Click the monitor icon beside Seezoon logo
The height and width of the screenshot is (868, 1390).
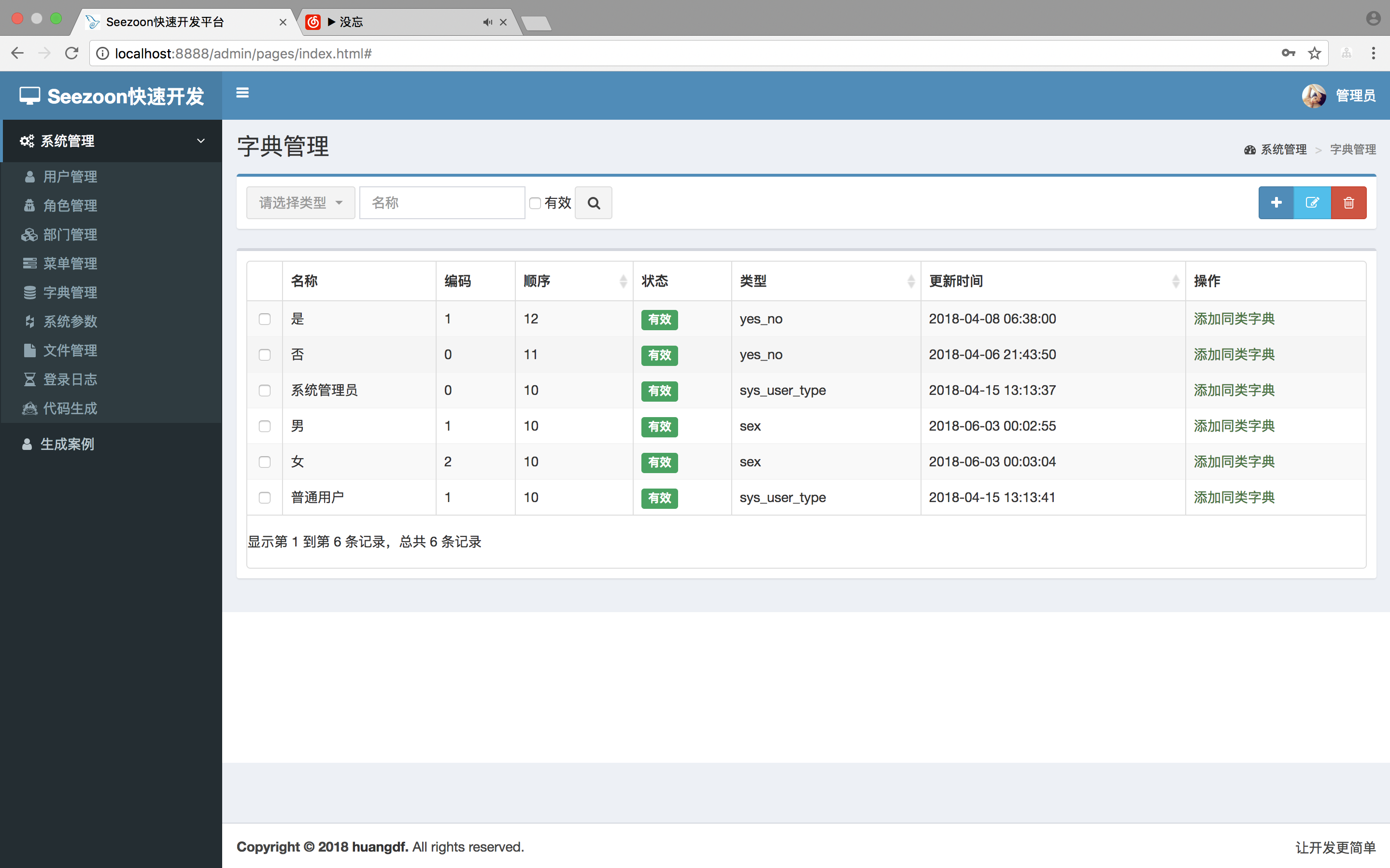coord(30,96)
